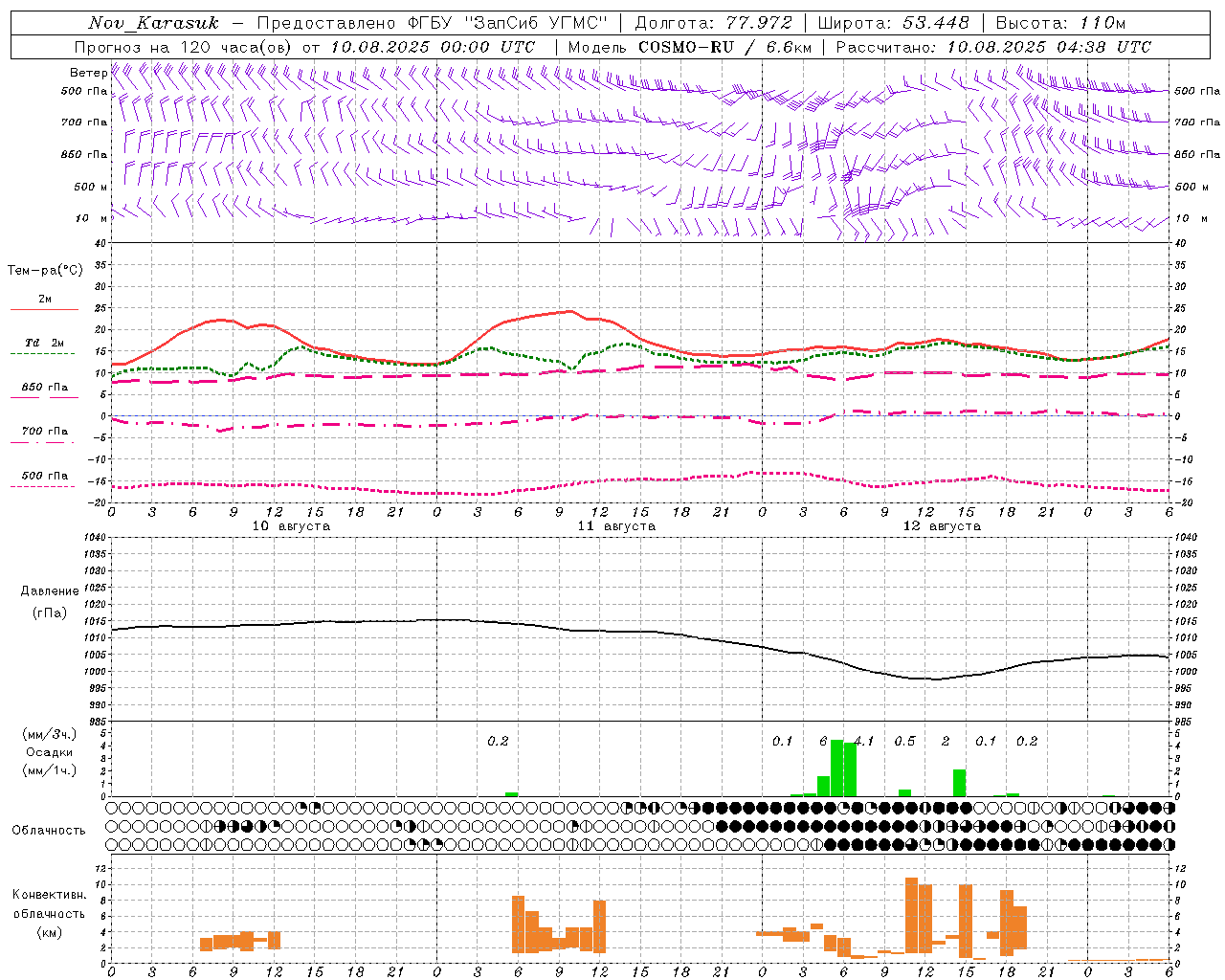This screenshot has height=980, width=1225.
Task: Click the green precipitation bar on 11 августа
Action: point(511,794)
